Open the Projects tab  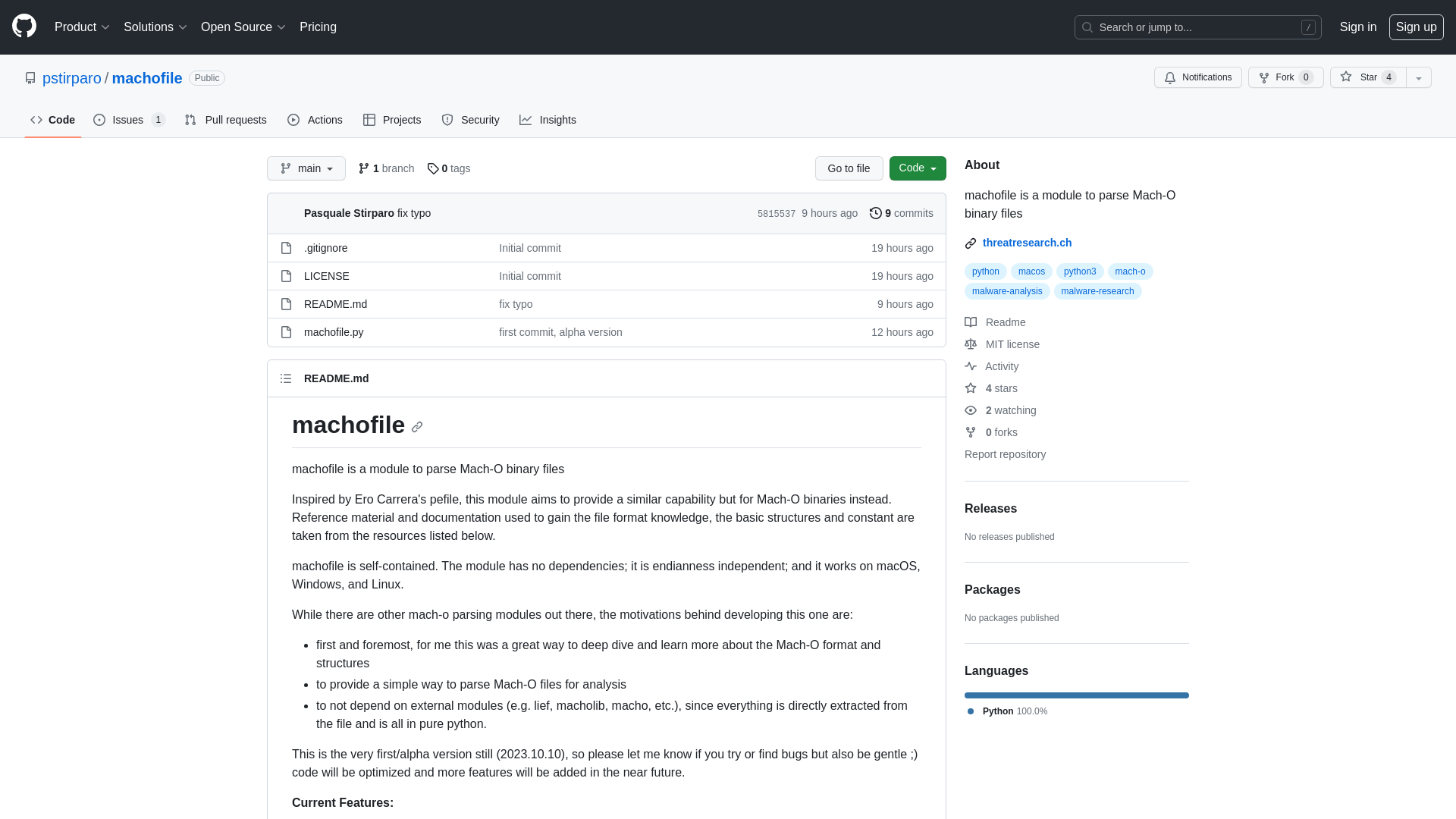coord(392,120)
